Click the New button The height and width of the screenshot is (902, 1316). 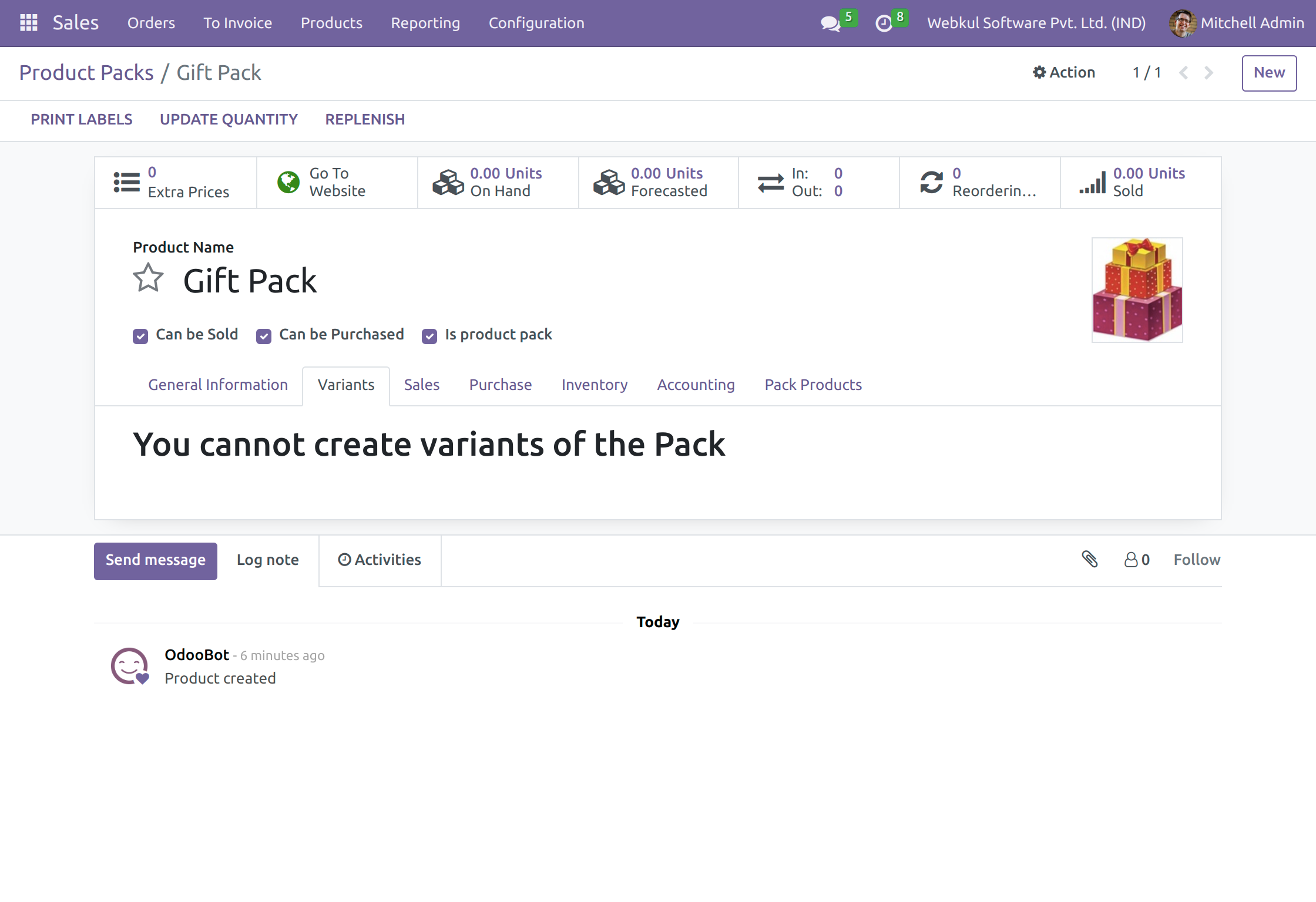(x=1269, y=73)
